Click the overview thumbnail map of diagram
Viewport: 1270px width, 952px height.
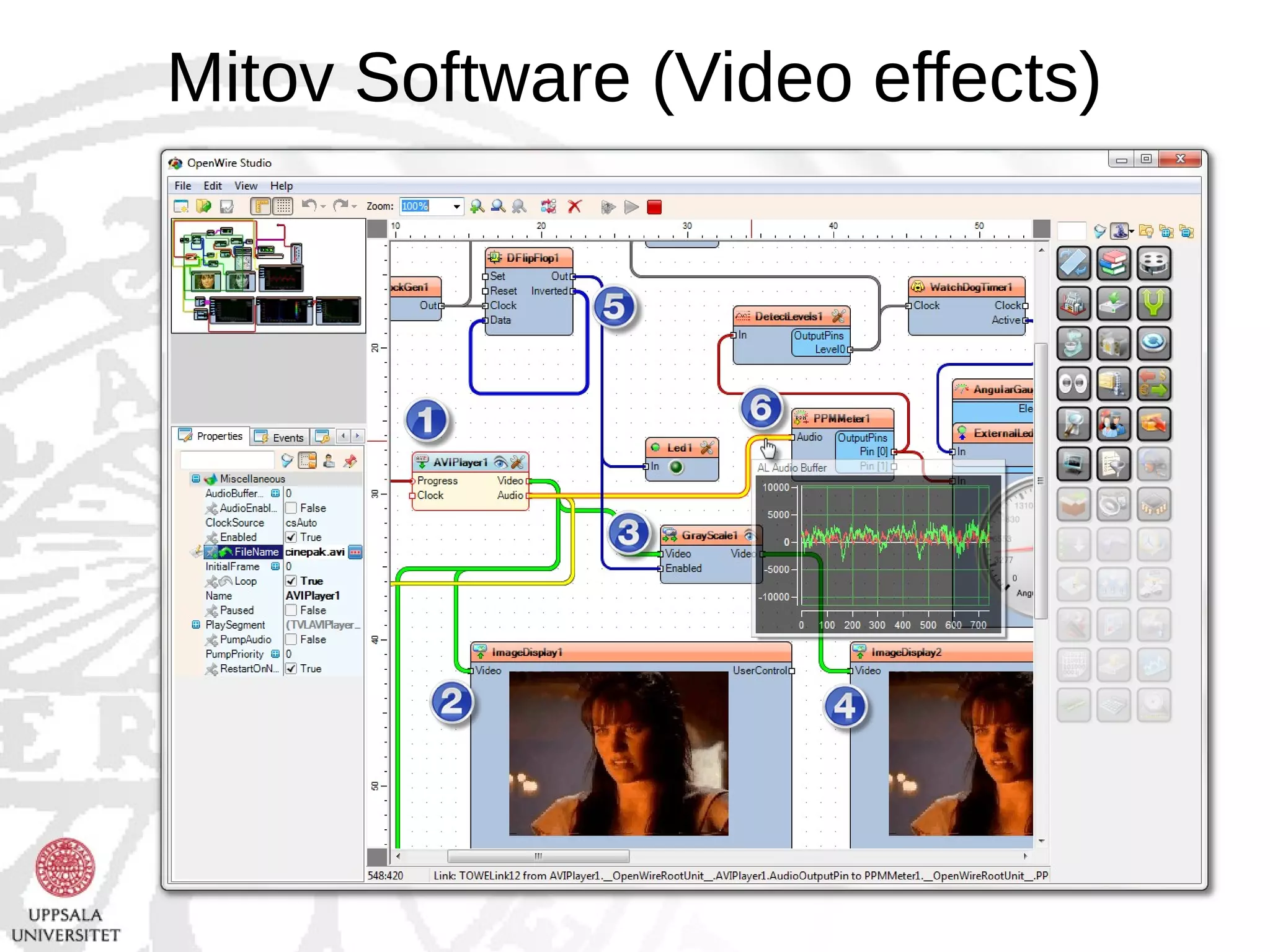point(269,276)
